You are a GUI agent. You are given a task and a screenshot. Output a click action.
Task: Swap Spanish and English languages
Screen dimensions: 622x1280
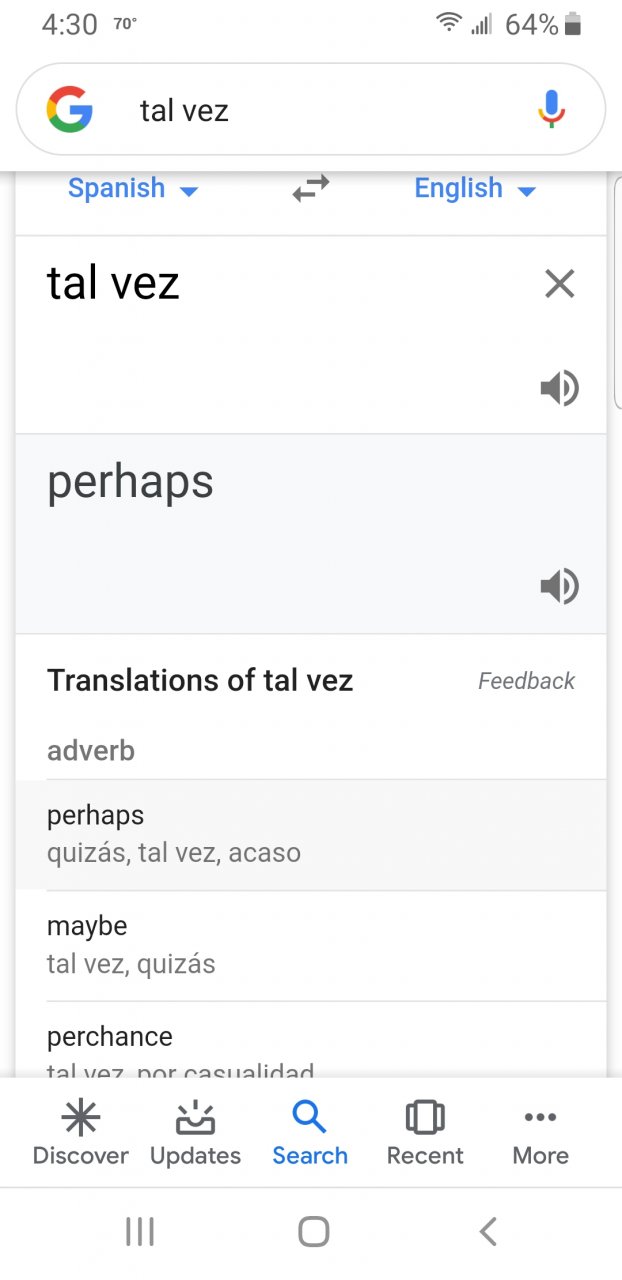(x=310, y=189)
